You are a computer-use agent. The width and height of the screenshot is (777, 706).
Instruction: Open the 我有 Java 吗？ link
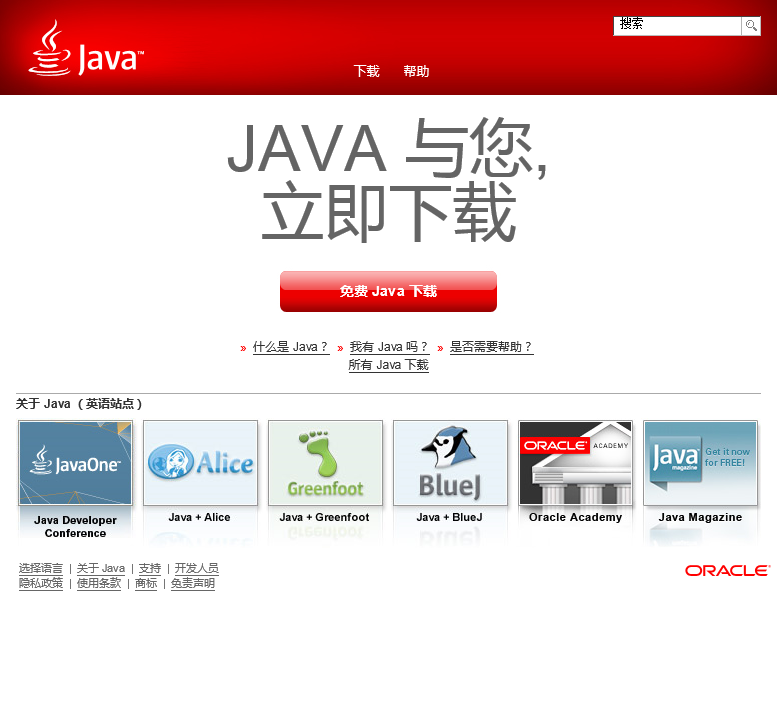click(389, 347)
